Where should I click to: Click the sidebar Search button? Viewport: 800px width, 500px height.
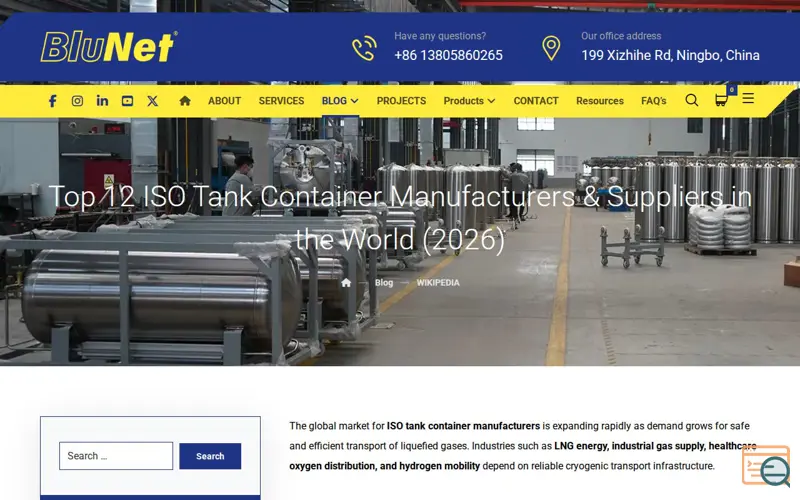(210, 456)
